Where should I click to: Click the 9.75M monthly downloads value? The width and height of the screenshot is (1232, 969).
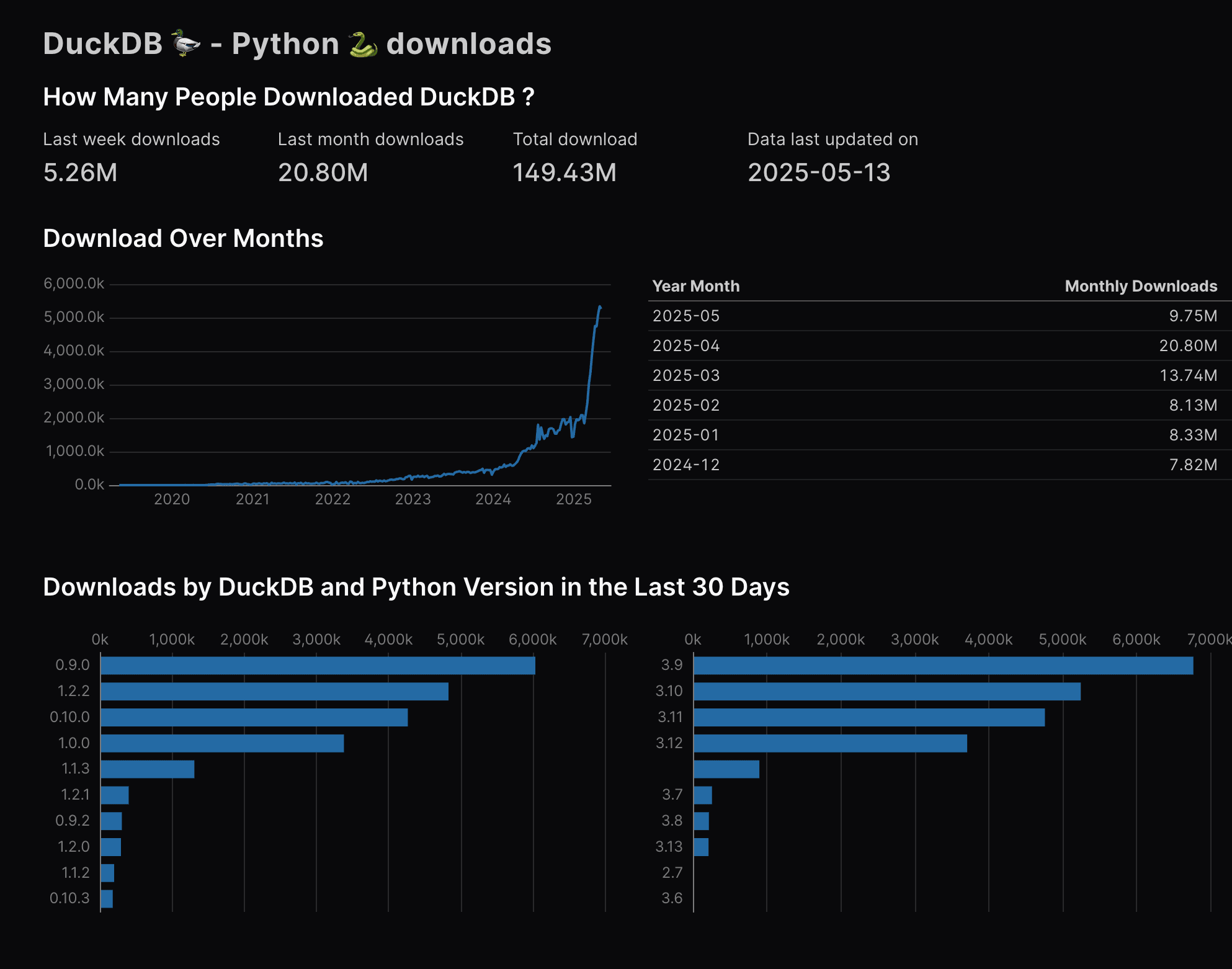pyautogui.click(x=1193, y=316)
